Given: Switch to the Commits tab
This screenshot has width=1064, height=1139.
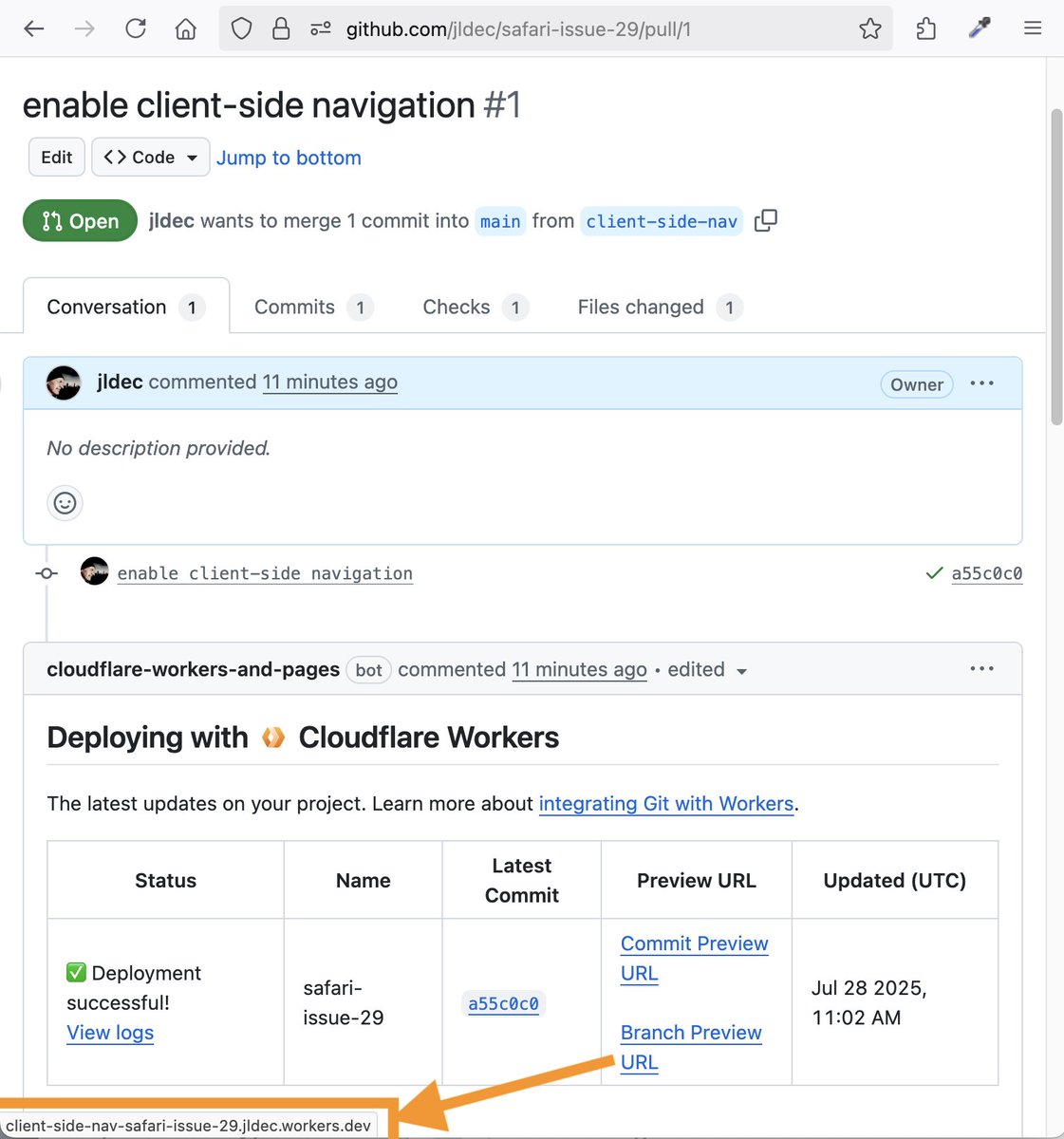Looking at the screenshot, I should click(x=313, y=307).
